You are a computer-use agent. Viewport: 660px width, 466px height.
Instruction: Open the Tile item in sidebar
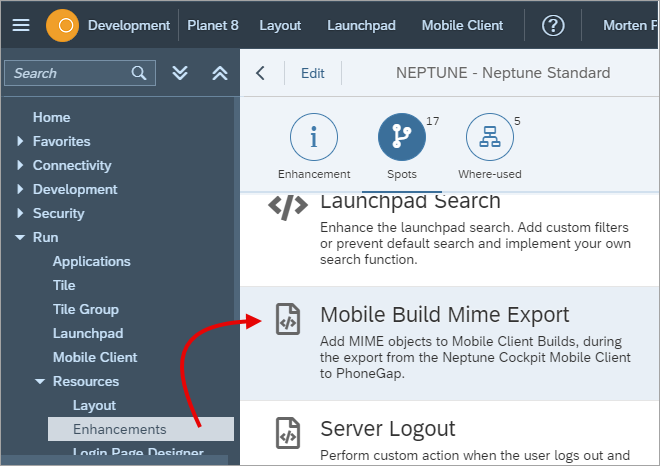[x=64, y=285]
